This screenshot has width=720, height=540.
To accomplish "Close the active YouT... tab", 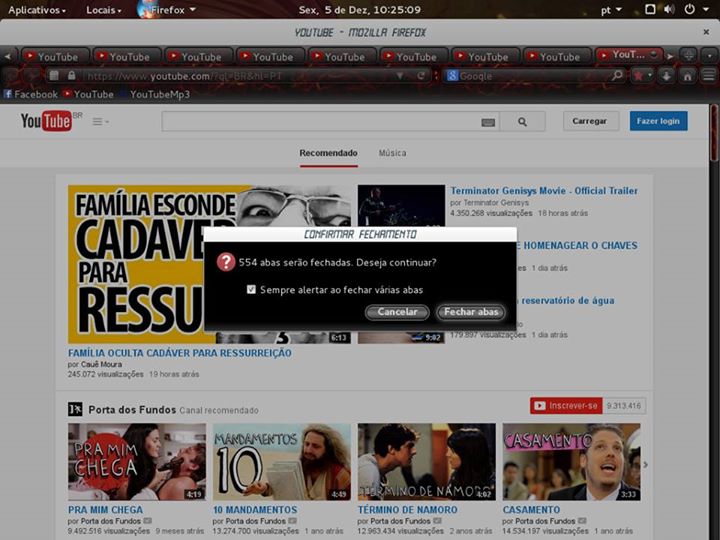I will point(654,55).
